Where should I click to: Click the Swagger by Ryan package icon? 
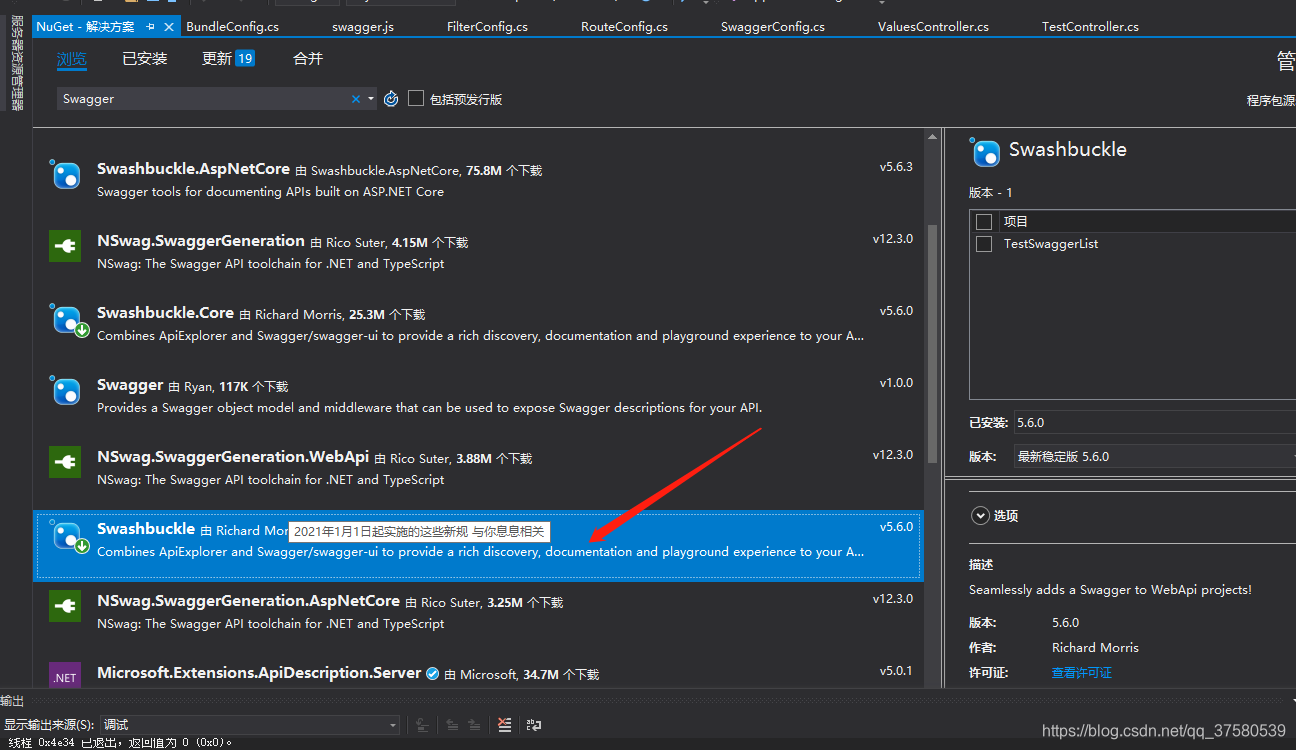pyautogui.click(x=66, y=391)
